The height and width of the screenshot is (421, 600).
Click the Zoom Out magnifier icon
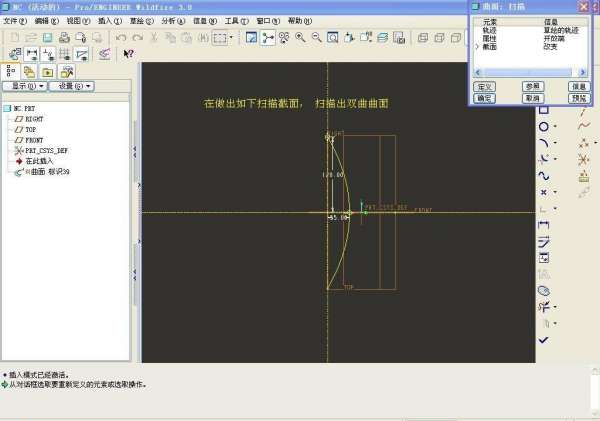point(317,38)
